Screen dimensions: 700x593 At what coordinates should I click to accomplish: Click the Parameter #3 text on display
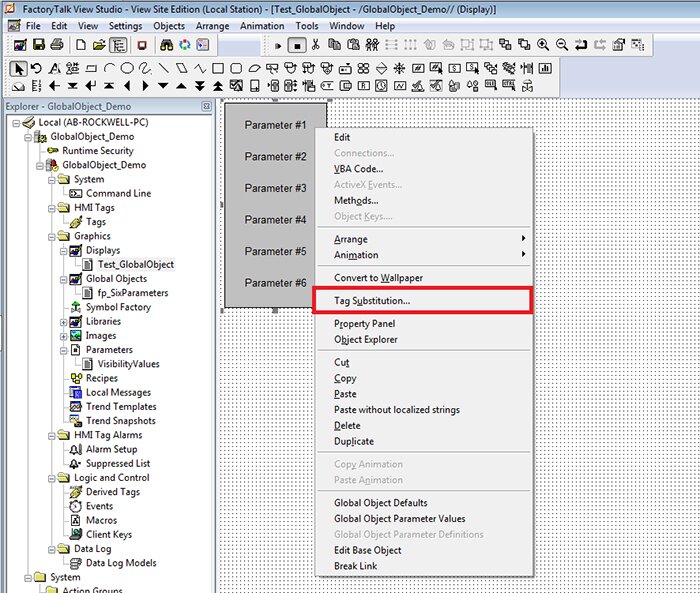275,188
